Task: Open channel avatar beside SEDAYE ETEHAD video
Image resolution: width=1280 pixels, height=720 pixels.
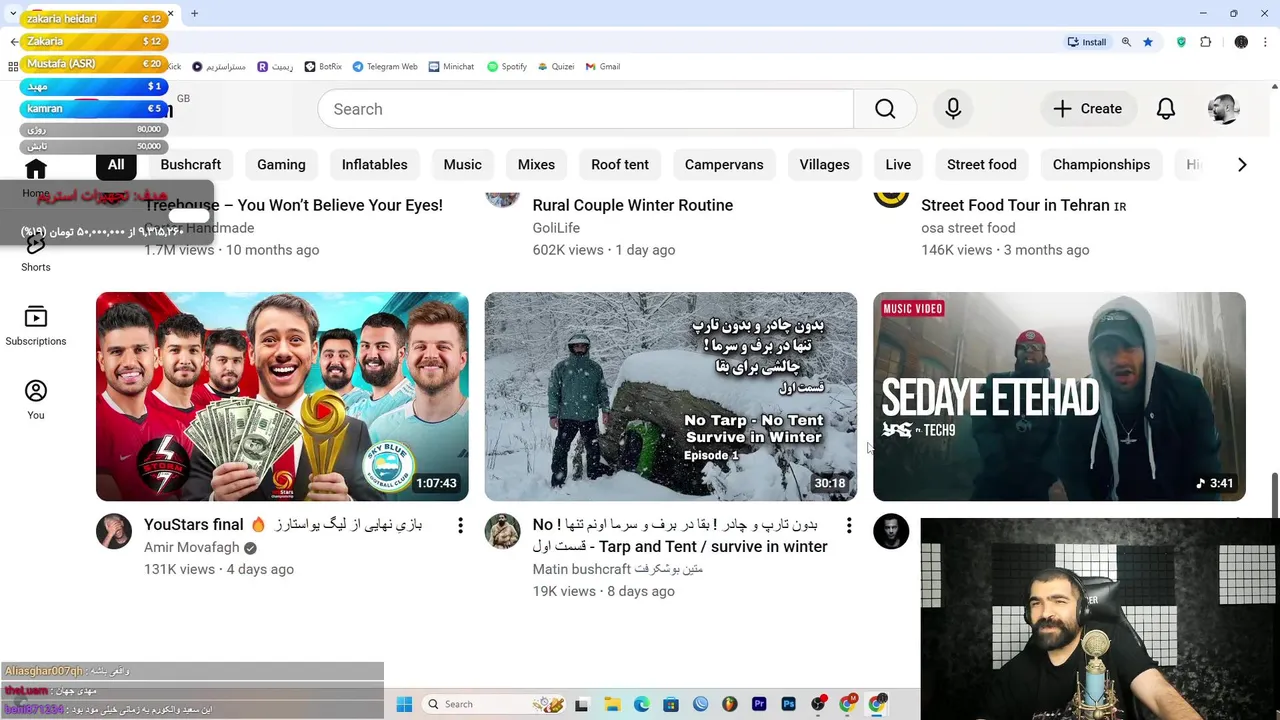Action: click(x=891, y=532)
